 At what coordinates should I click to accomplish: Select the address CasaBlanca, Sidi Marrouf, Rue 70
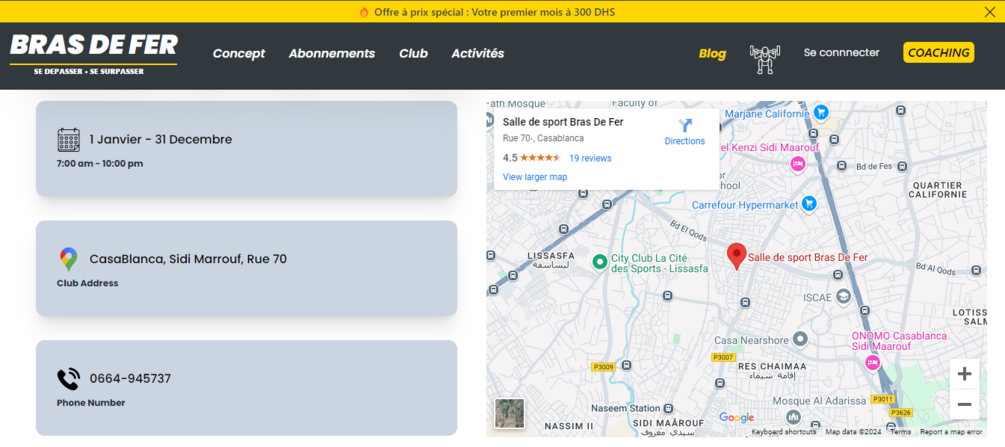[x=188, y=259]
